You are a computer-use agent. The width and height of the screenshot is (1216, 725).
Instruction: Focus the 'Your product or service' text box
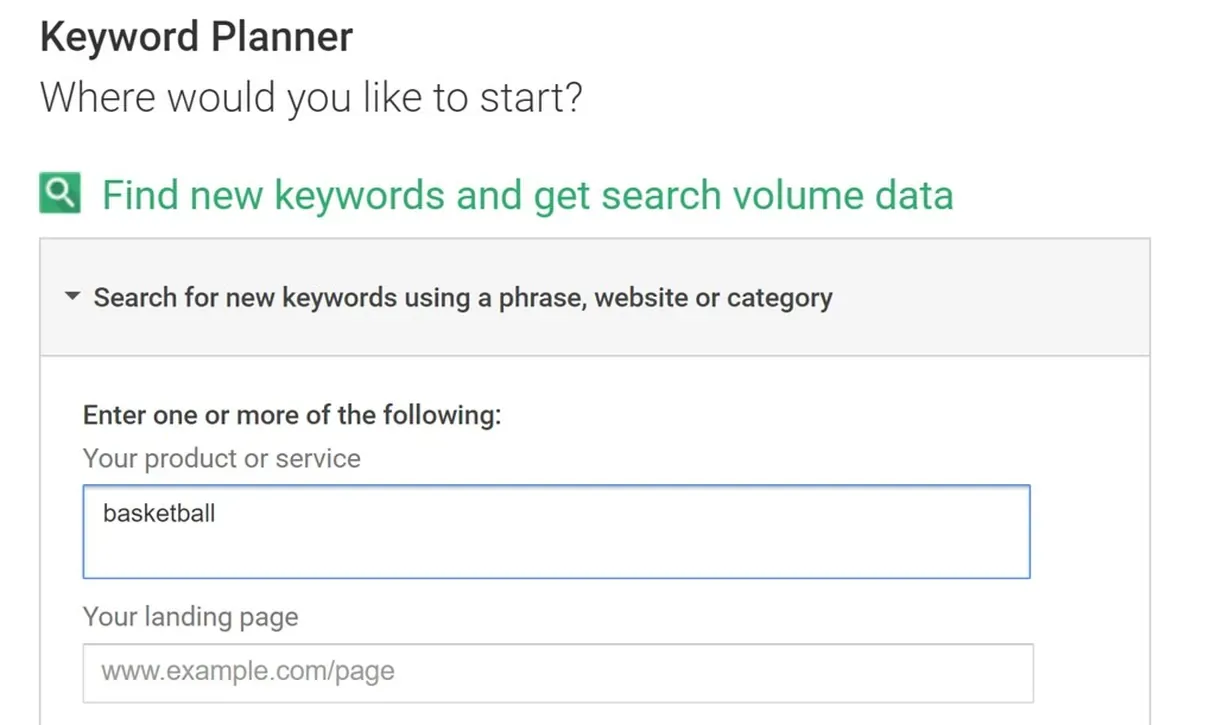point(556,531)
